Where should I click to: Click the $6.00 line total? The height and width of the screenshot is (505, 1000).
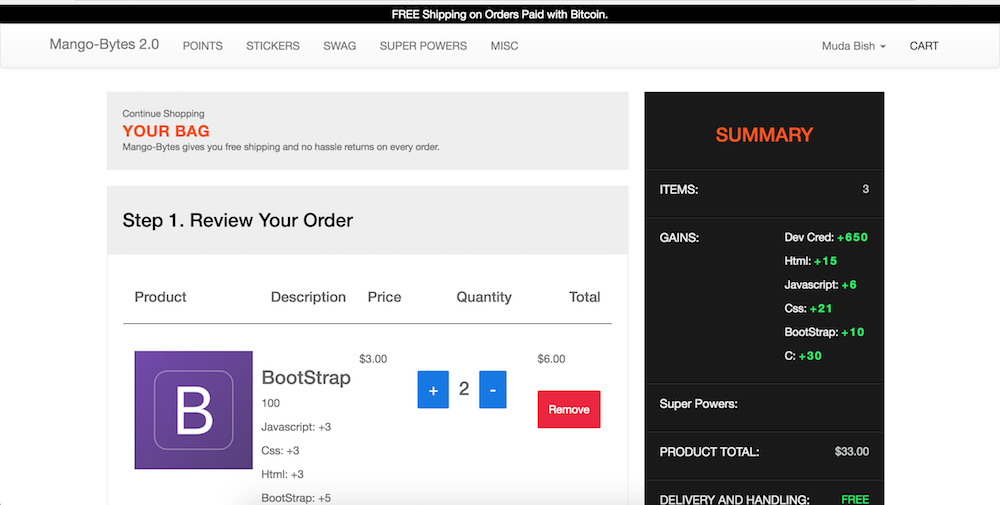[x=551, y=359]
